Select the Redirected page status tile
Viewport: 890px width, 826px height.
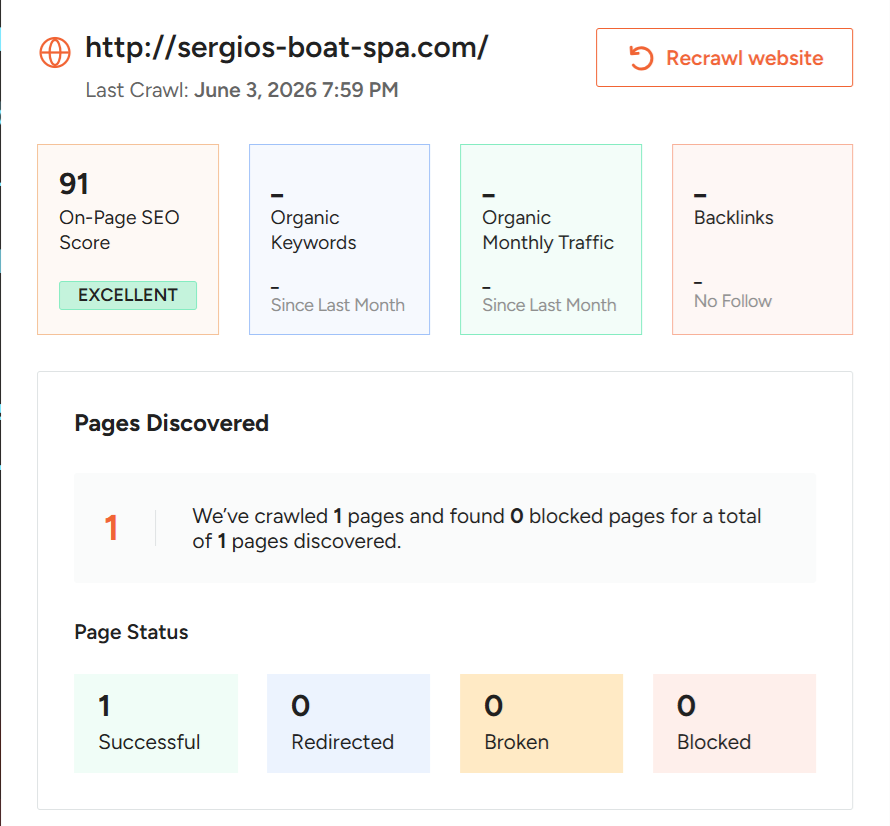(x=349, y=723)
